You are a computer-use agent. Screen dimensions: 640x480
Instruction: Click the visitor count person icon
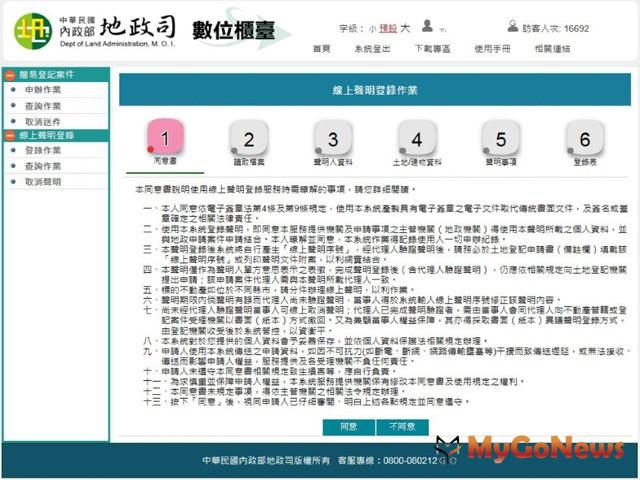pyautogui.click(x=512, y=26)
